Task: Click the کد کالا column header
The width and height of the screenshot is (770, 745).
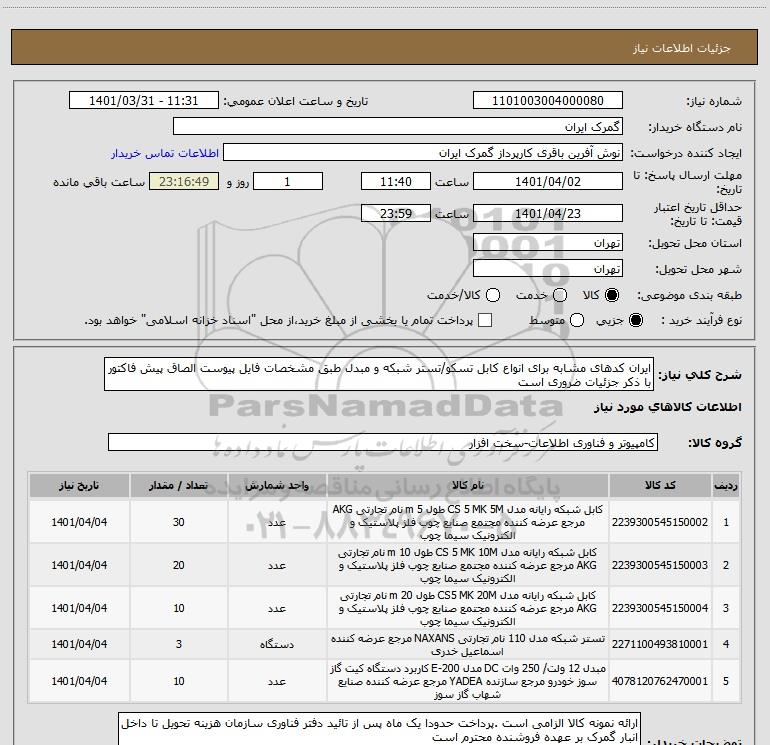Action: (x=660, y=485)
